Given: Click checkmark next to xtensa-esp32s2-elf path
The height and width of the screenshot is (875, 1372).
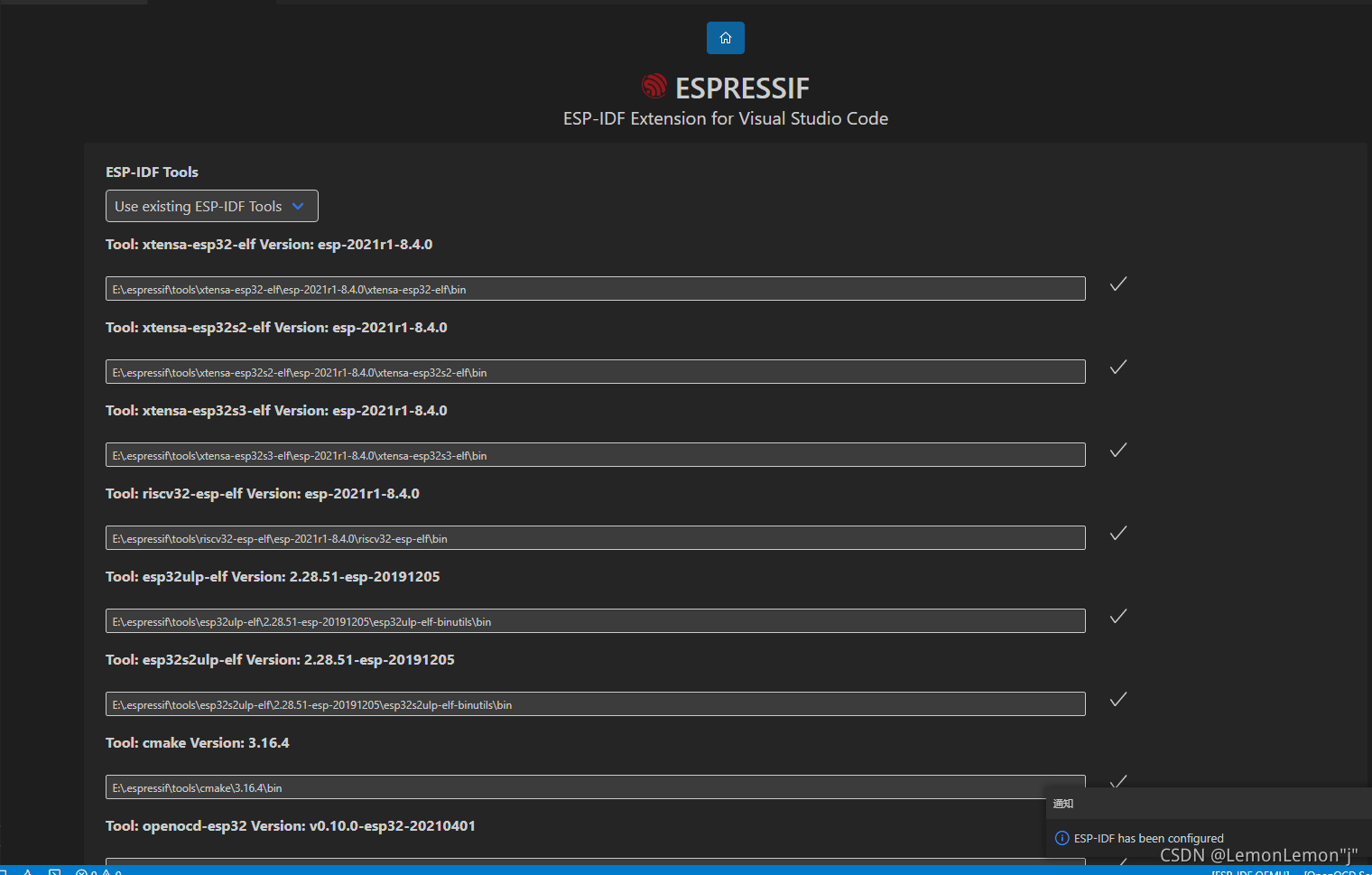Looking at the screenshot, I should coord(1118,368).
